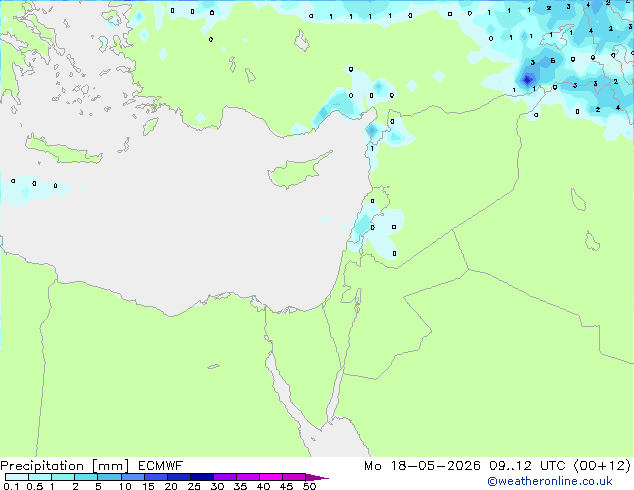
Task: Click the legend arrow tip past 50
Action: click(x=317, y=477)
